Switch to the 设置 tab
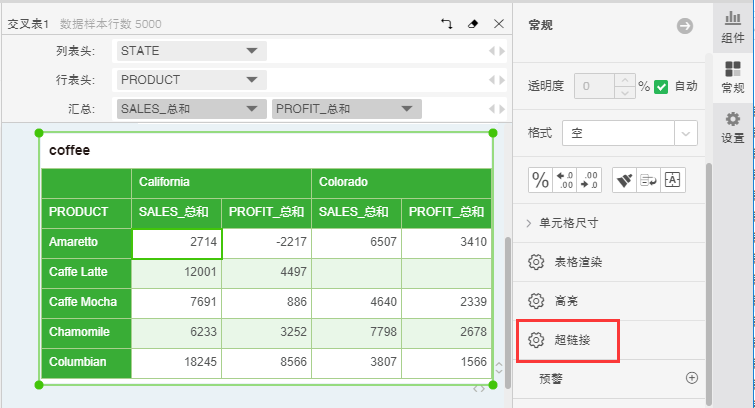Screen dimensions: 755x408 (x=733, y=127)
